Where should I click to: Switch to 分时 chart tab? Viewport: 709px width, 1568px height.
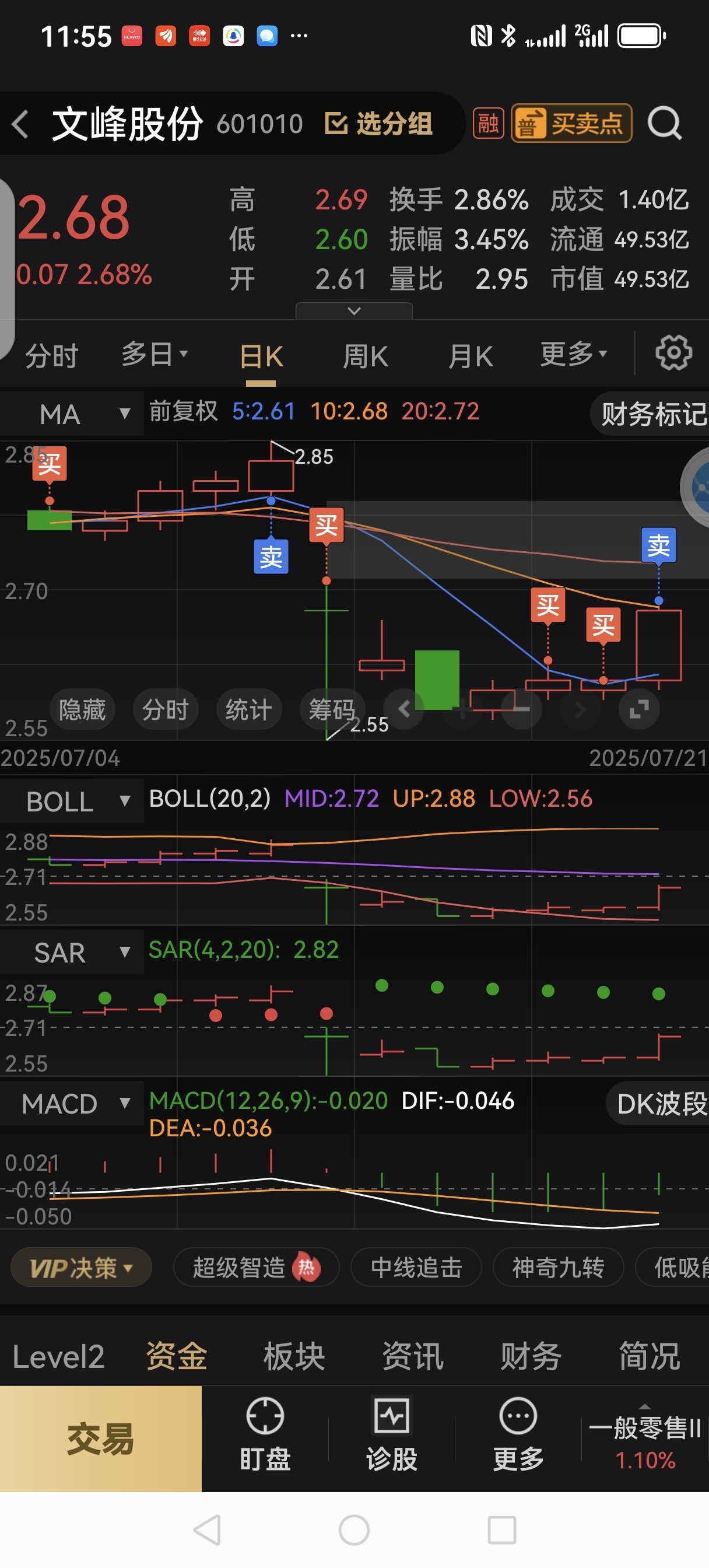(x=52, y=355)
